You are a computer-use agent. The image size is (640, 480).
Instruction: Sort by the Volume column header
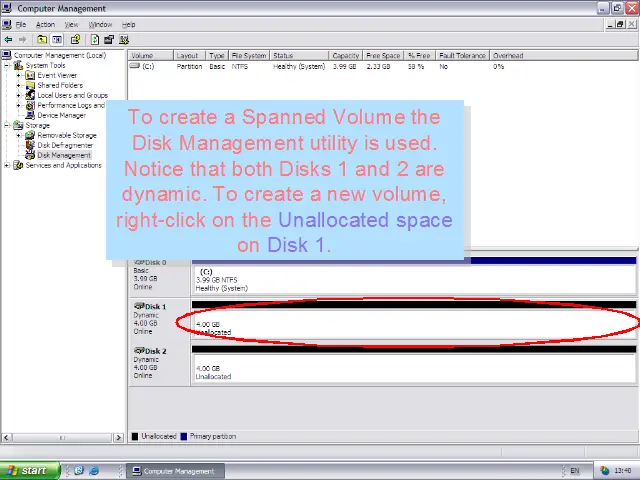click(x=151, y=56)
